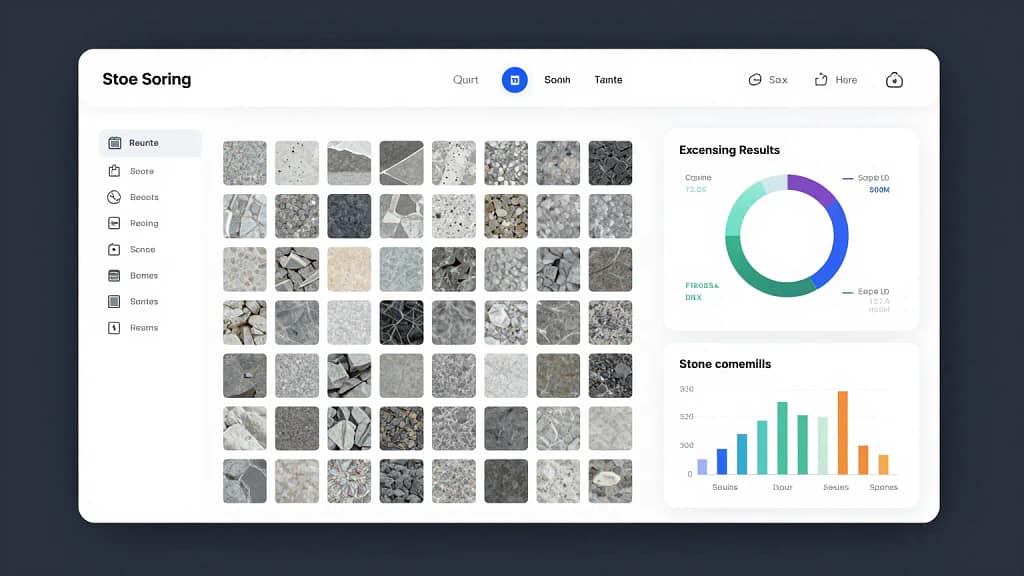Viewport: 1024px width, 576px height.
Task: Click the Beoots clock icon in sidebar
Action: point(114,197)
